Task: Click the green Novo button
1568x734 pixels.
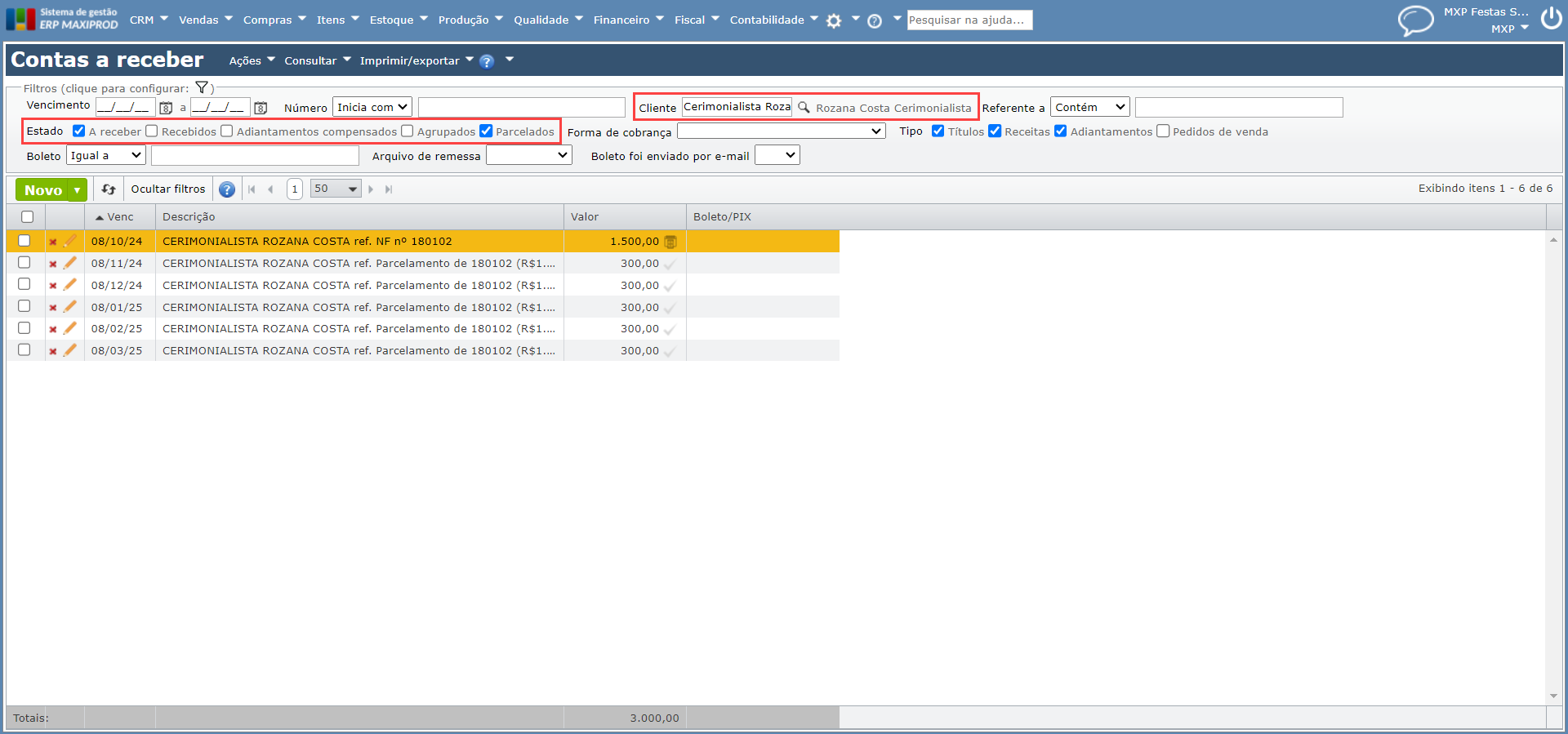Action: click(43, 190)
